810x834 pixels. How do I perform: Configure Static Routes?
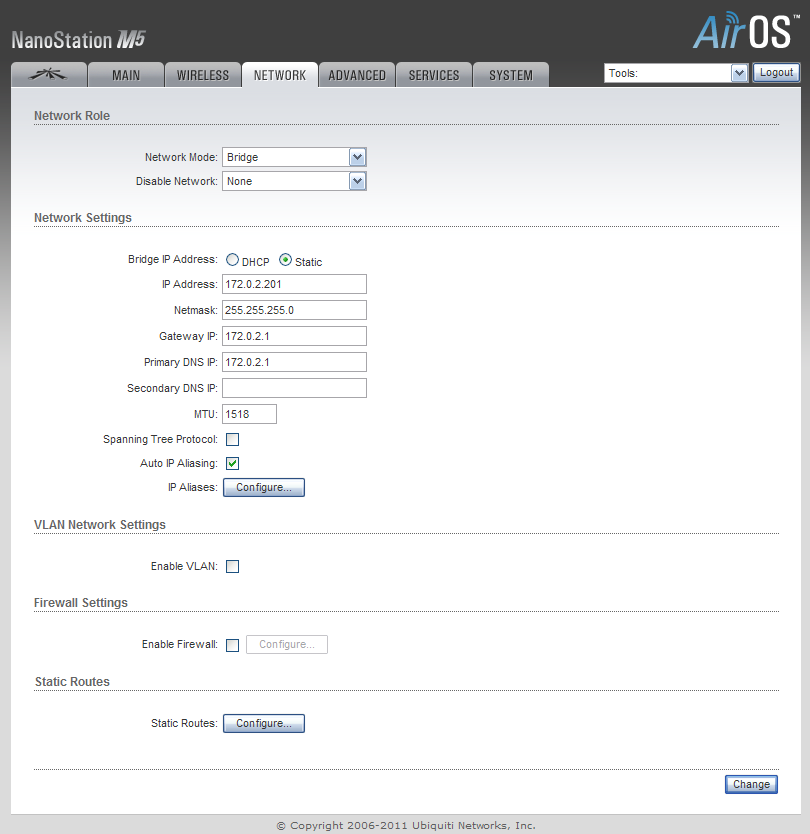(x=264, y=723)
